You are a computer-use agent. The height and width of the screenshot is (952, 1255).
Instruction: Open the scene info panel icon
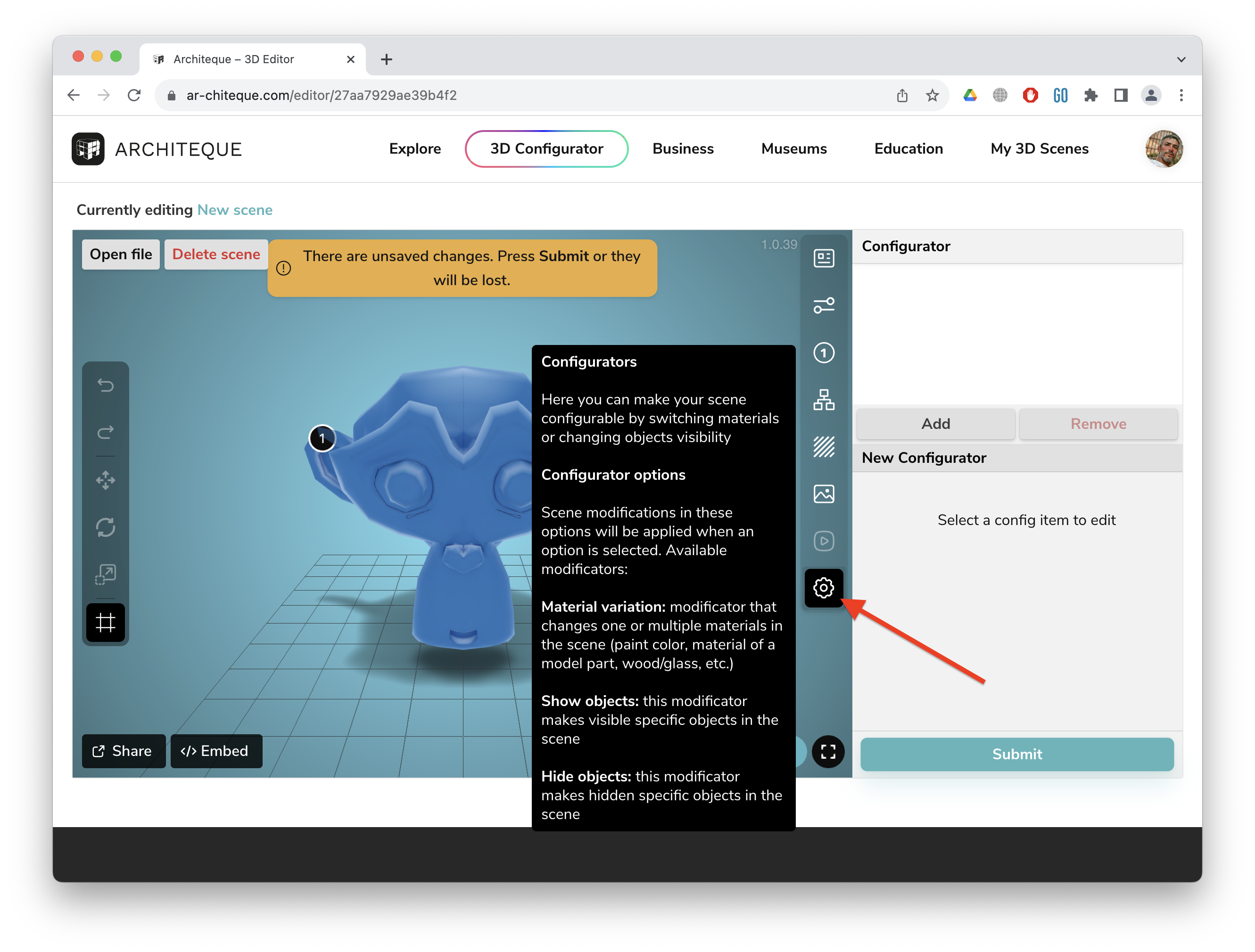pyautogui.click(x=823, y=259)
